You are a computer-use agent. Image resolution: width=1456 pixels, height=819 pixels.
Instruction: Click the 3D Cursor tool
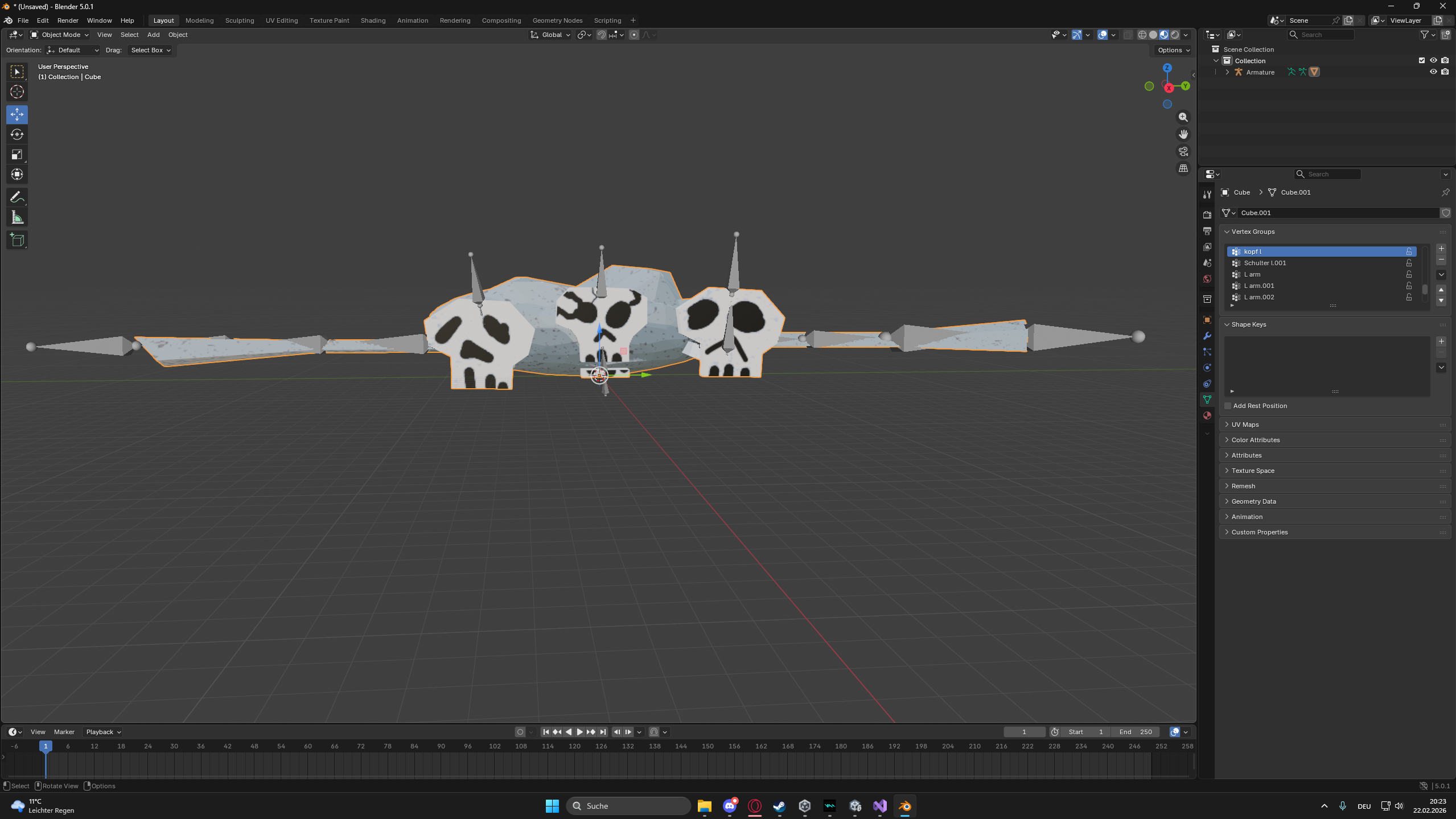17,92
